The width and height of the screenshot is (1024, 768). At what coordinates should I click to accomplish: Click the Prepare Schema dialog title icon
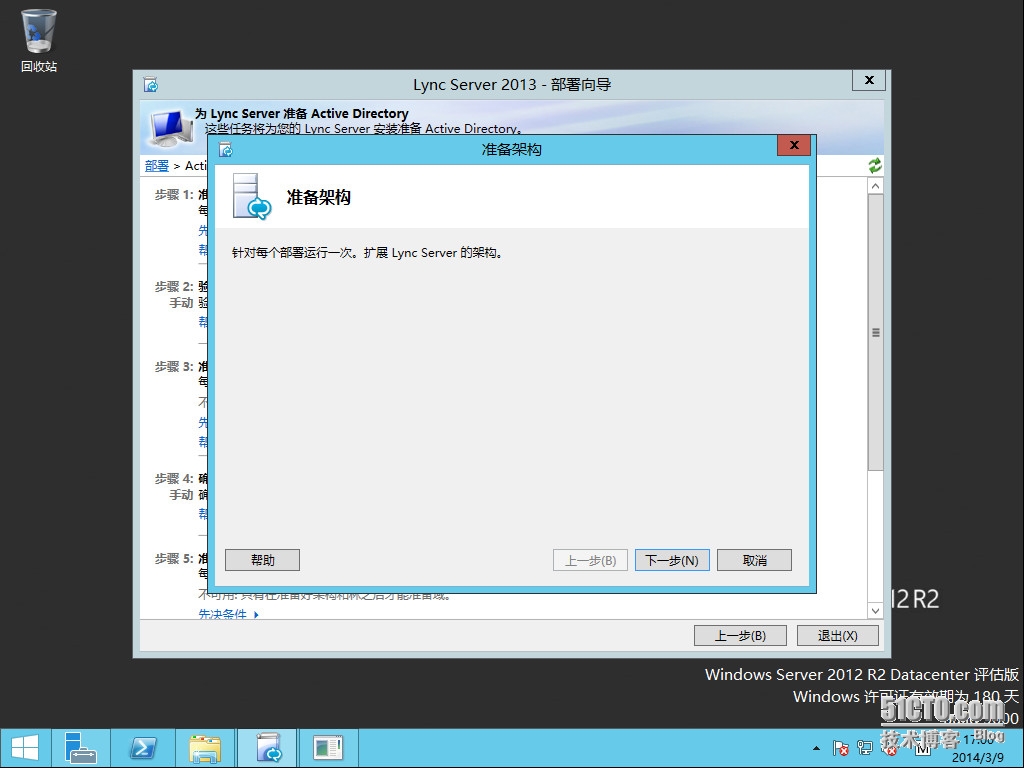(225, 150)
